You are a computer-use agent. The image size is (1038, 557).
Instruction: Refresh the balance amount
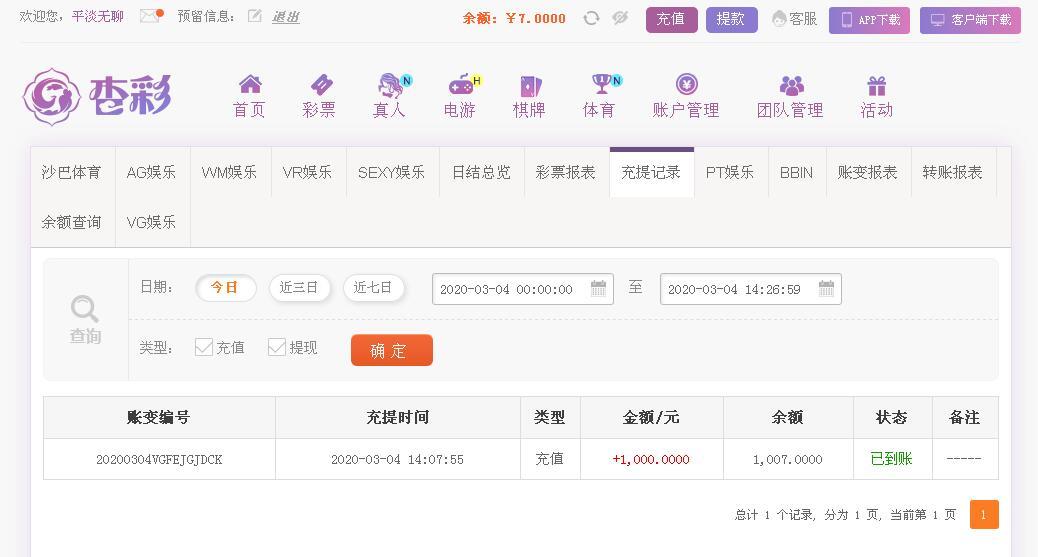[x=591, y=19]
